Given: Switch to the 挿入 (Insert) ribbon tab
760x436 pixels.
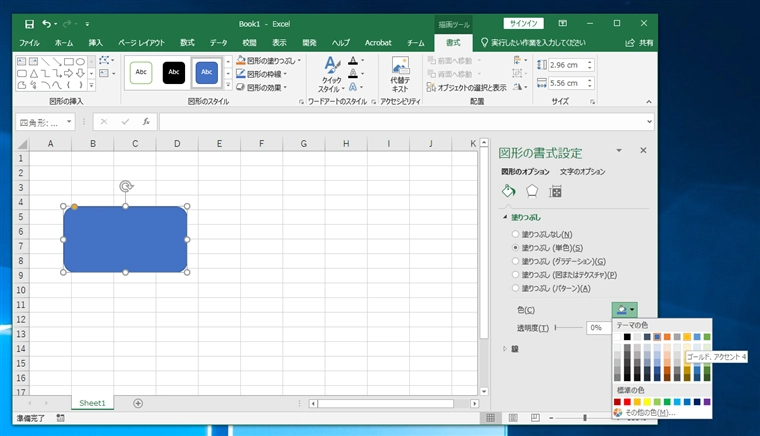Looking at the screenshot, I should (95, 43).
